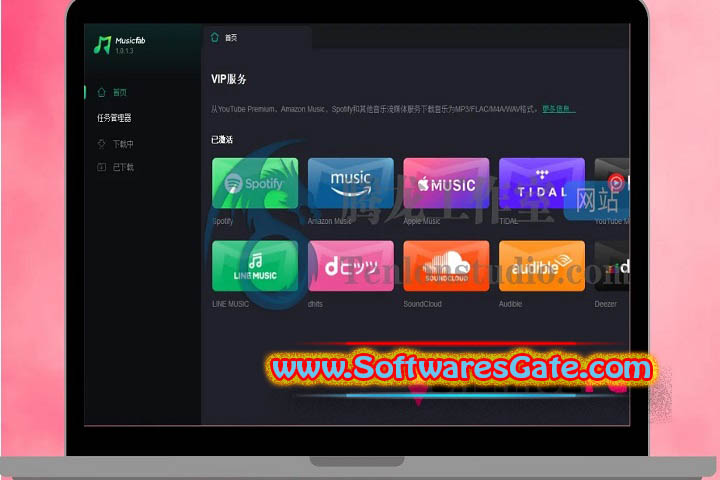This screenshot has height=480, width=720.
Task: Click the Apple Music label text
Action: click(422, 221)
